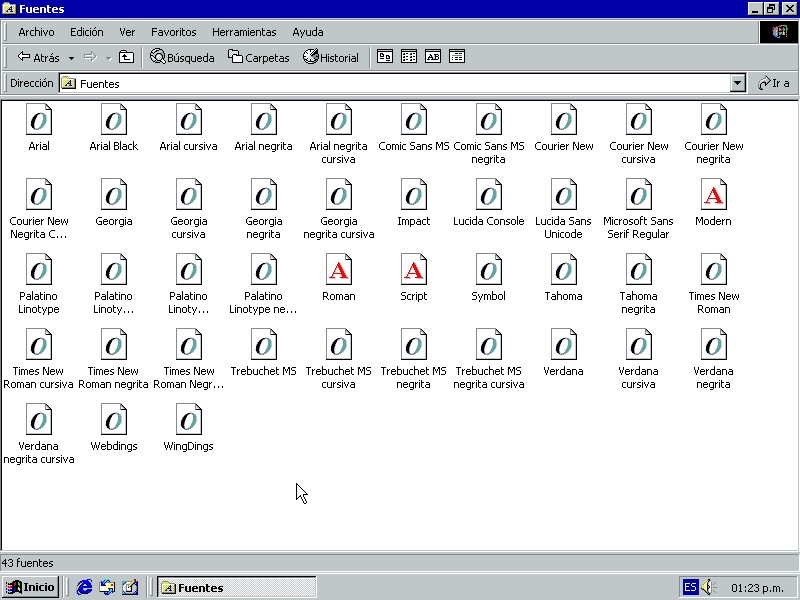800x600 pixels.
Task: Switch to Large Icons view button
Action: pyautogui.click(x=385, y=57)
